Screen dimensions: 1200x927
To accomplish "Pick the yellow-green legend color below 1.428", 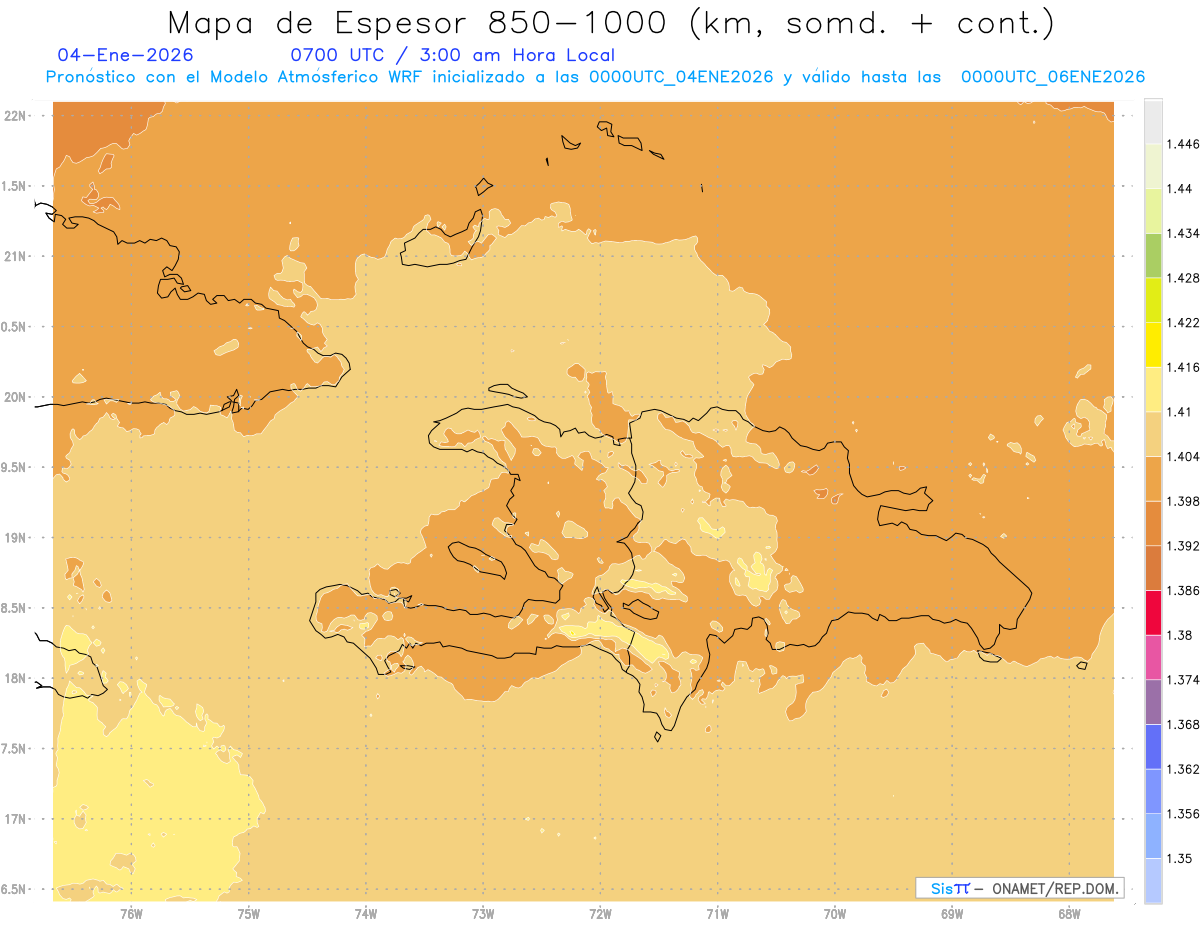I will [x=1153, y=300].
